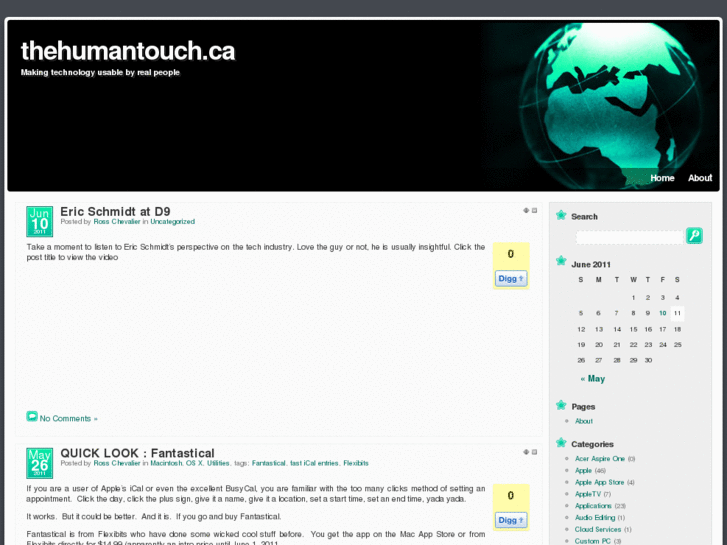Viewport: 727px width, 545px height.
Task: Click No Comments speech bubble icon
Action: [32, 417]
